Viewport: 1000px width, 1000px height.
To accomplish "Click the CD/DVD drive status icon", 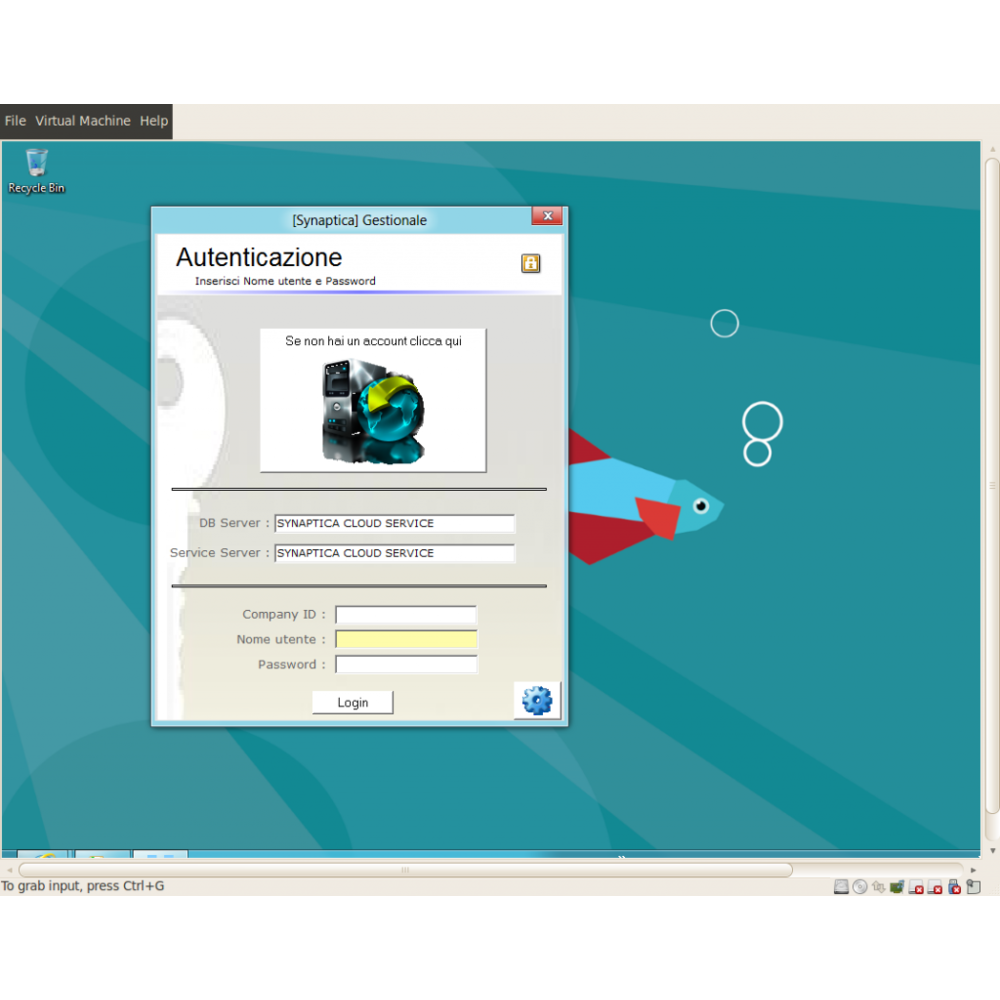I will coord(860,886).
